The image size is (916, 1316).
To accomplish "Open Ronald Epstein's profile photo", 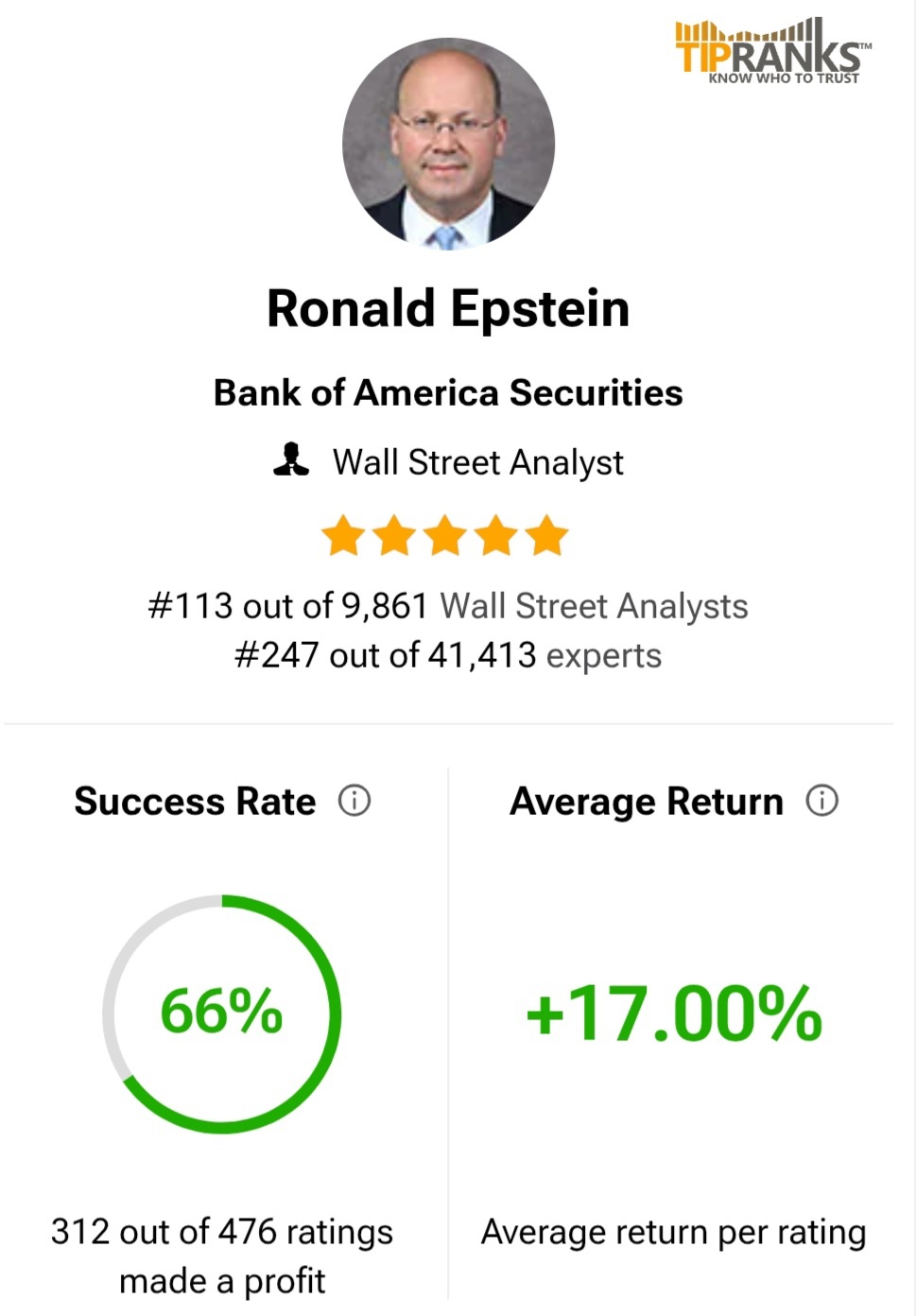I will coord(448,144).
